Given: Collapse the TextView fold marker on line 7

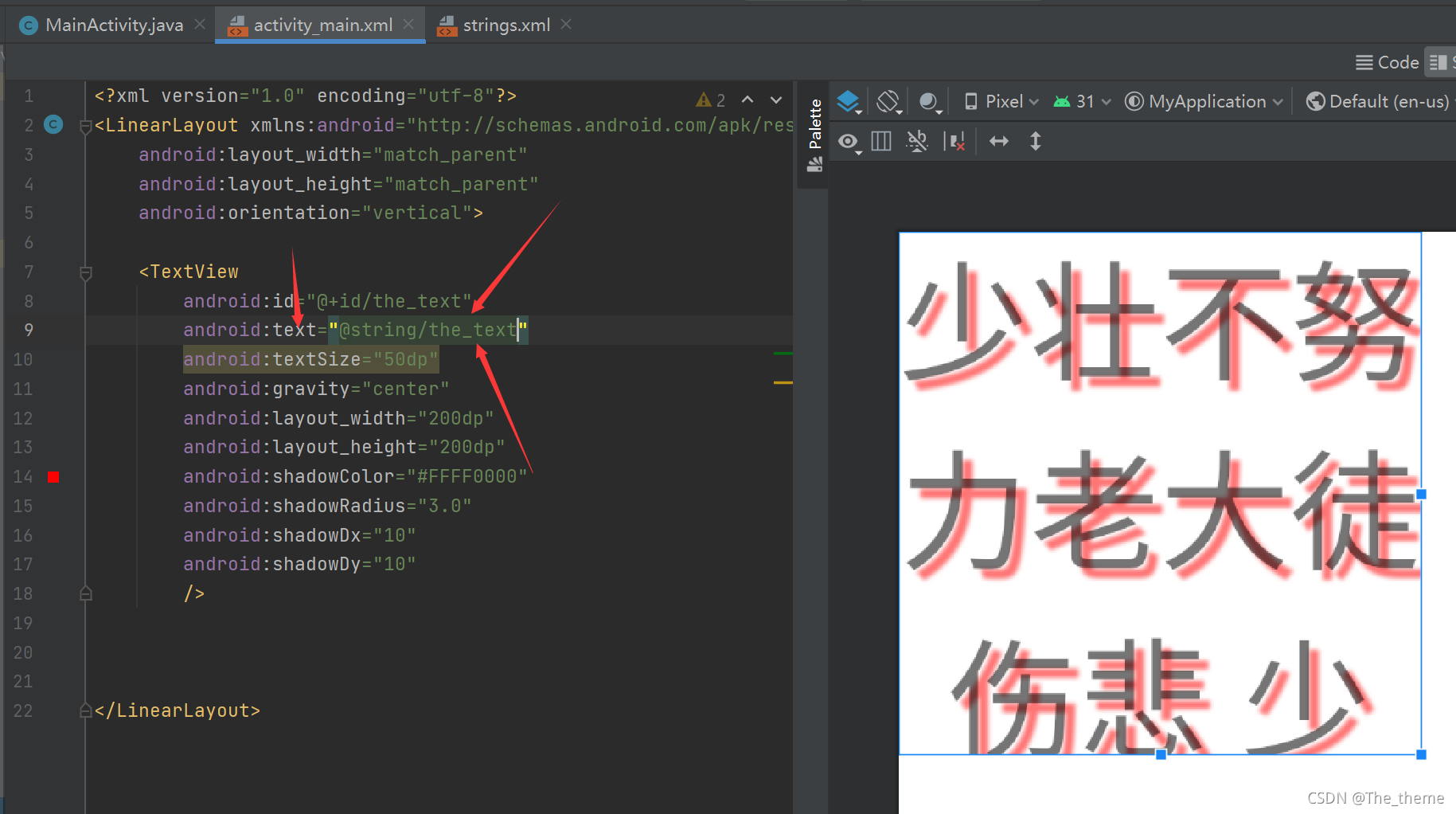Looking at the screenshot, I should click(85, 272).
